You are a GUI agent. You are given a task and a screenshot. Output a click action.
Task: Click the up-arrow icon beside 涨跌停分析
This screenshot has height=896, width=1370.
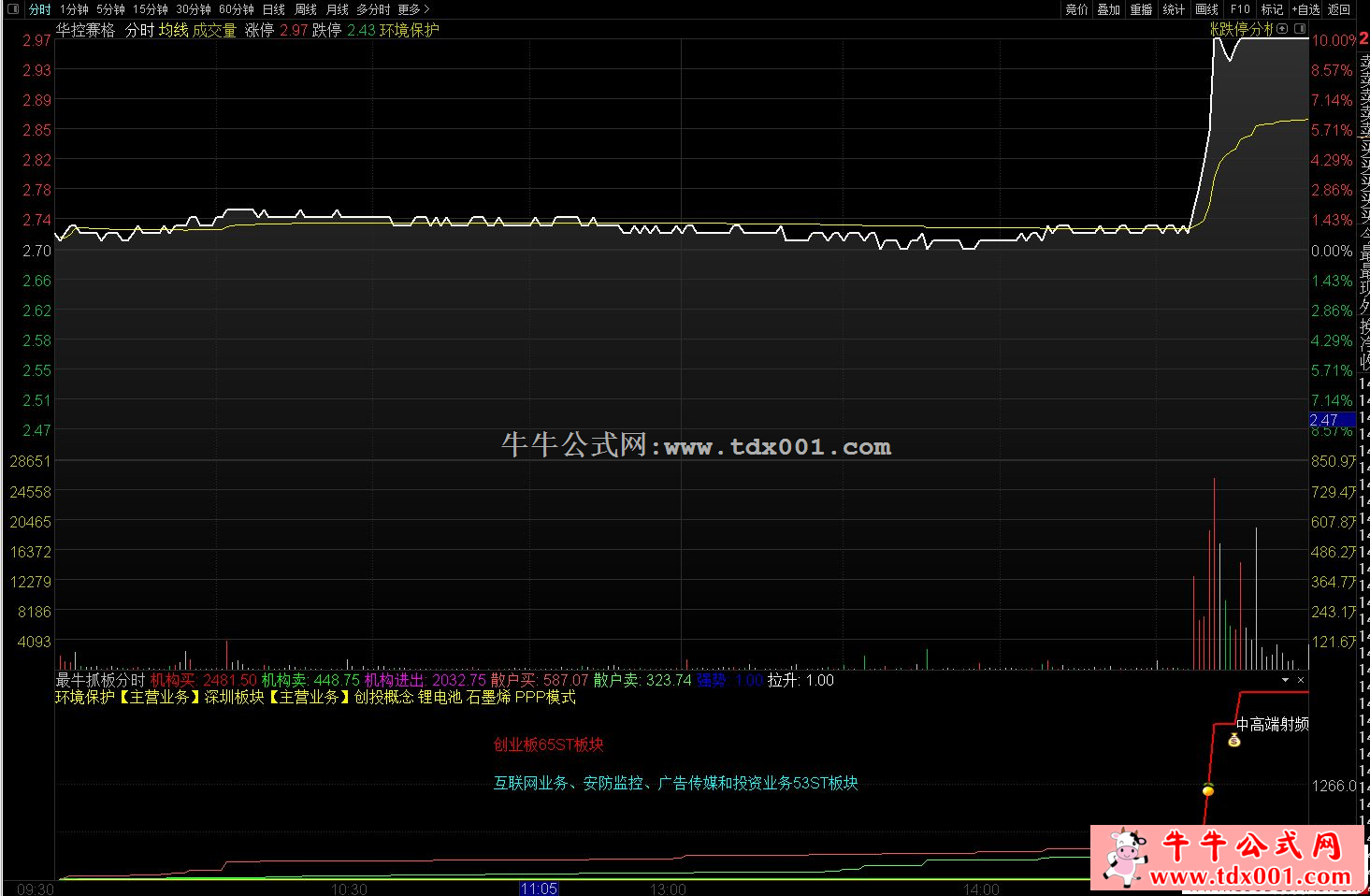(x=1282, y=29)
